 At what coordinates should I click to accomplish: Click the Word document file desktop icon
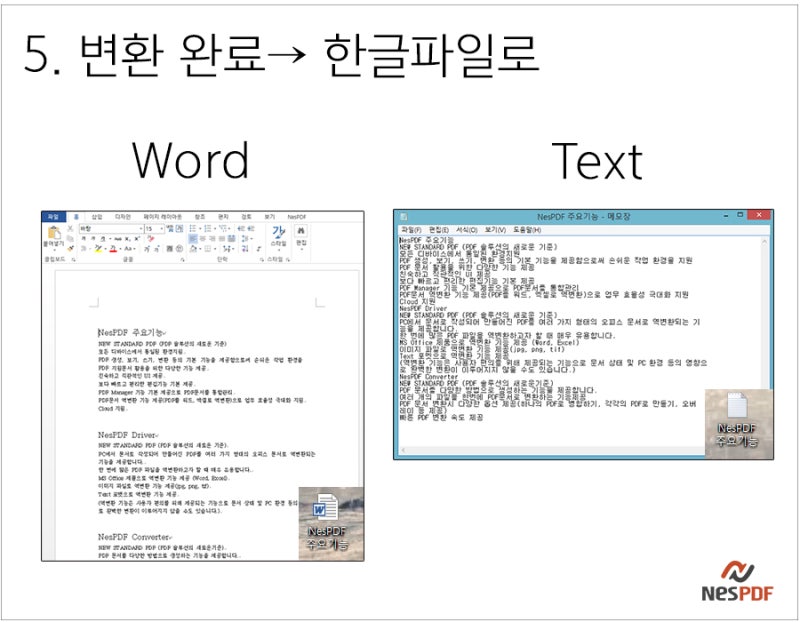(327, 522)
